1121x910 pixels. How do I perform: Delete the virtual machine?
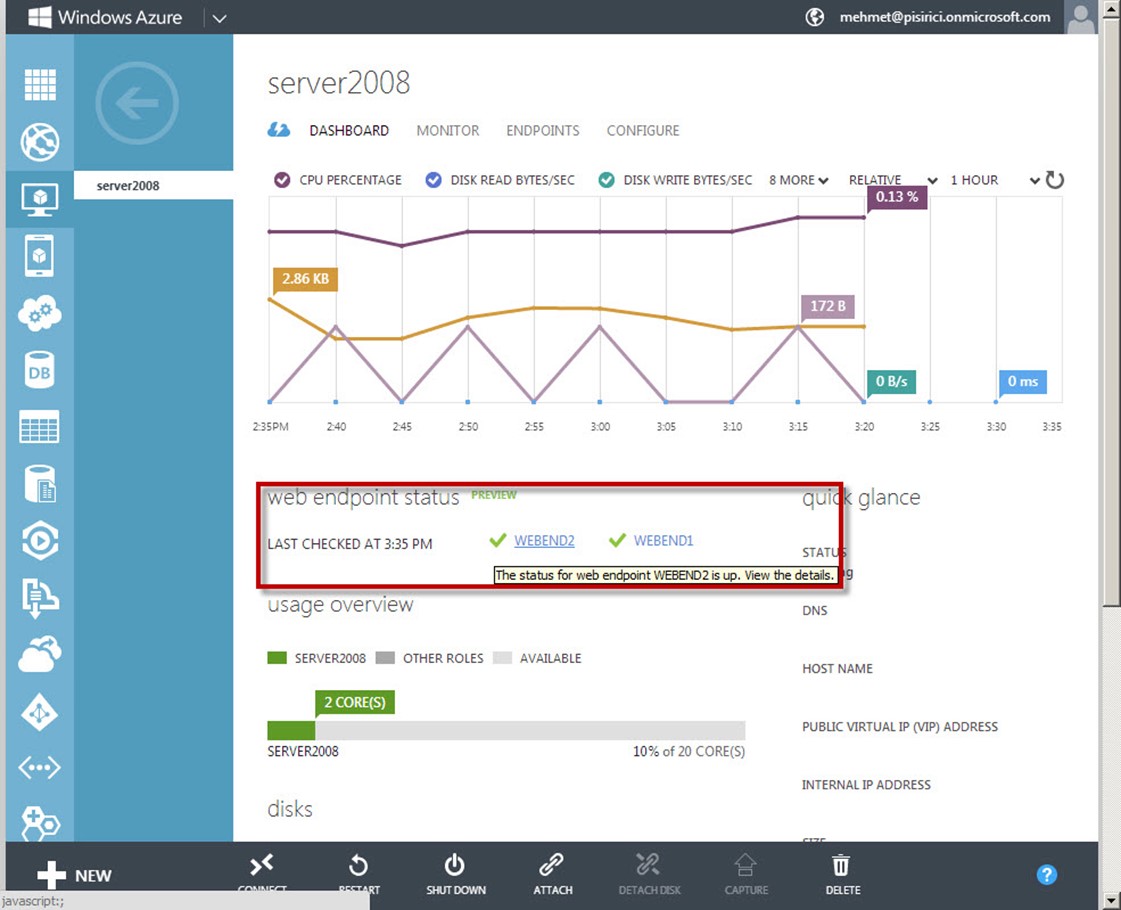tap(843, 875)
